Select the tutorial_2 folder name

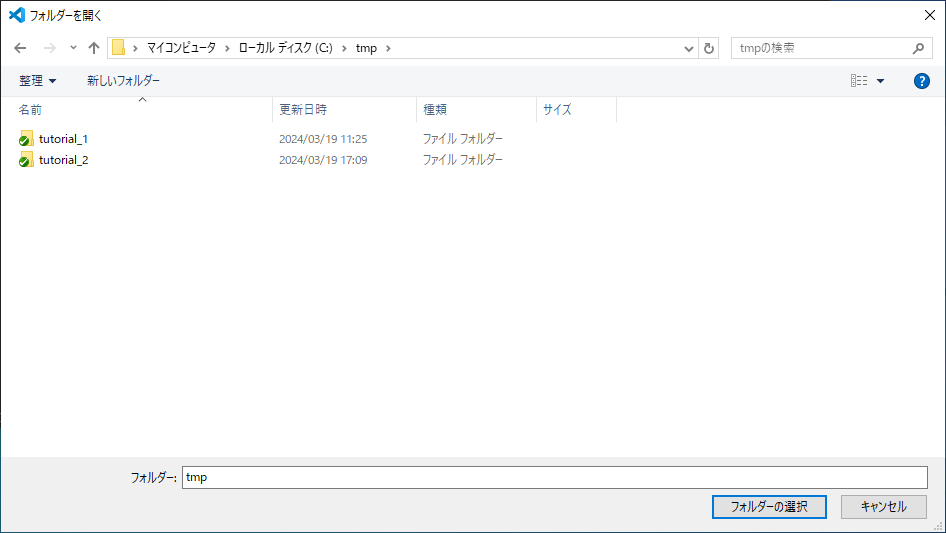[x=63, y=160]
